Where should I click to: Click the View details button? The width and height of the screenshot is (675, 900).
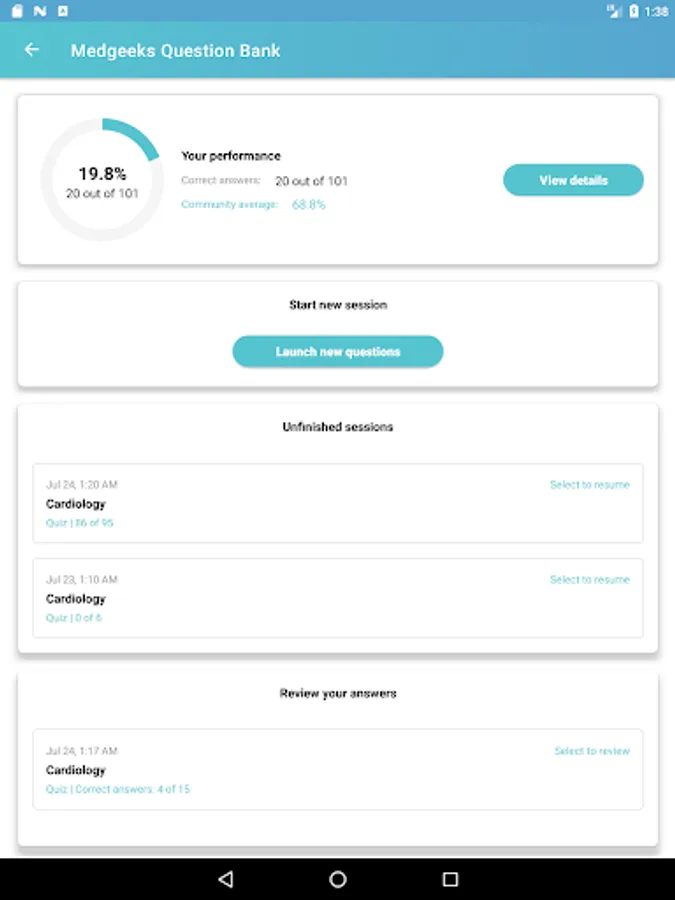[573, 180]
